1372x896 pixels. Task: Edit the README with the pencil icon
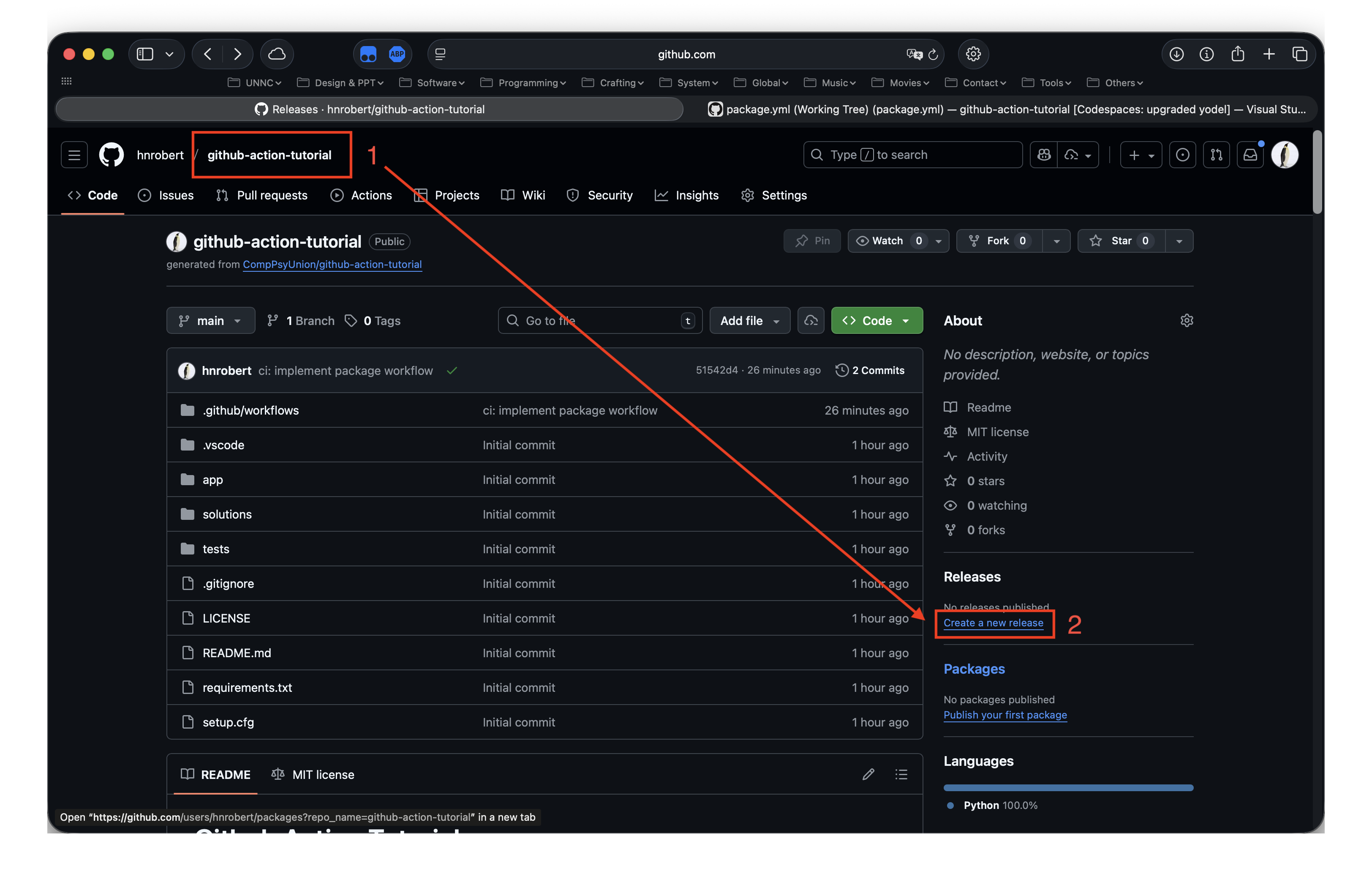pos(868,774)
